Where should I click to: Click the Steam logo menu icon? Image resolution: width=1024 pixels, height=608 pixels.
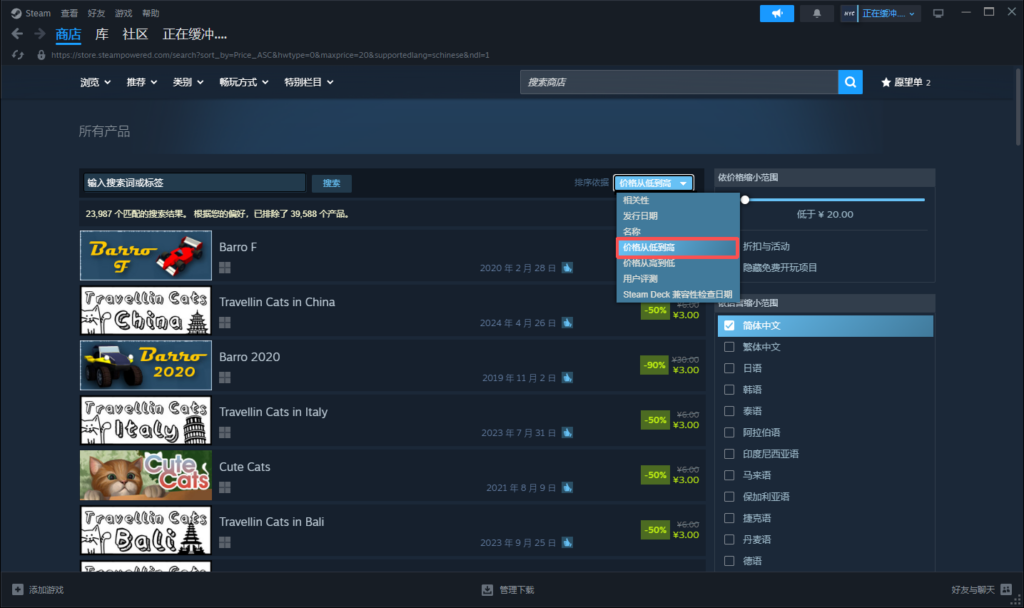[16, 13]
